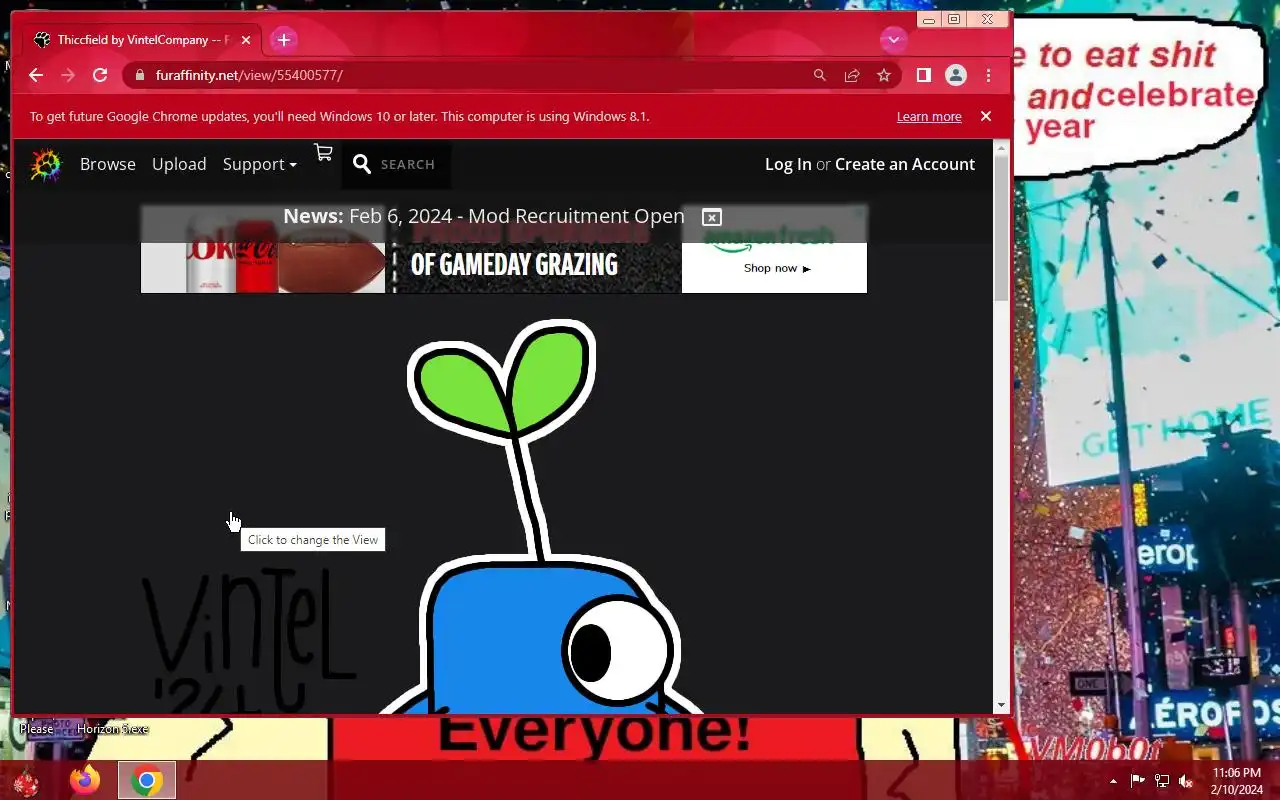Click the Shop now ad button
Image resolution: width=1280 pixels, height=800 pixels.
click(777, 268)
